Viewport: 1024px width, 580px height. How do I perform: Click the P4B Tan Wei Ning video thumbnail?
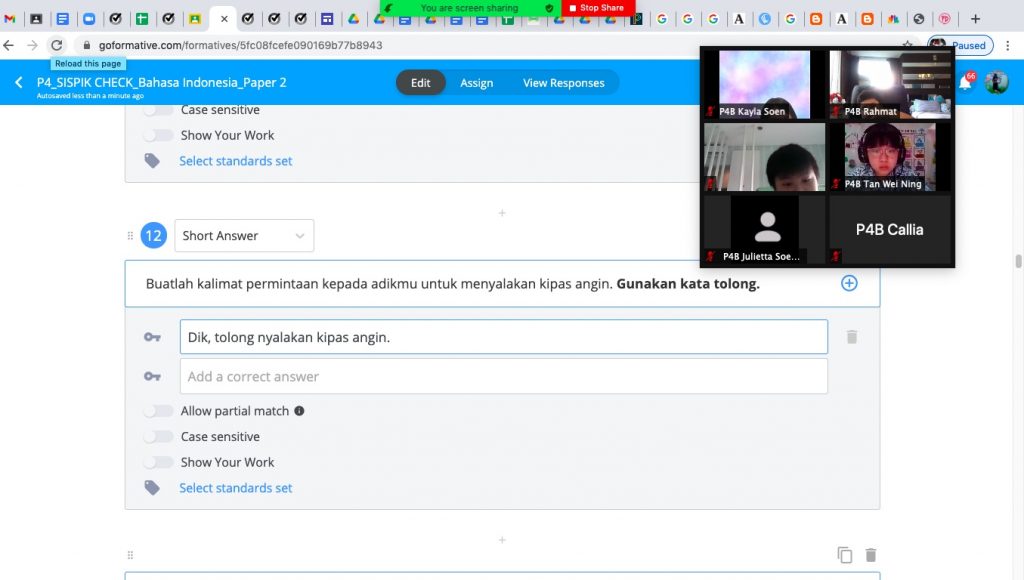(889, 156)
